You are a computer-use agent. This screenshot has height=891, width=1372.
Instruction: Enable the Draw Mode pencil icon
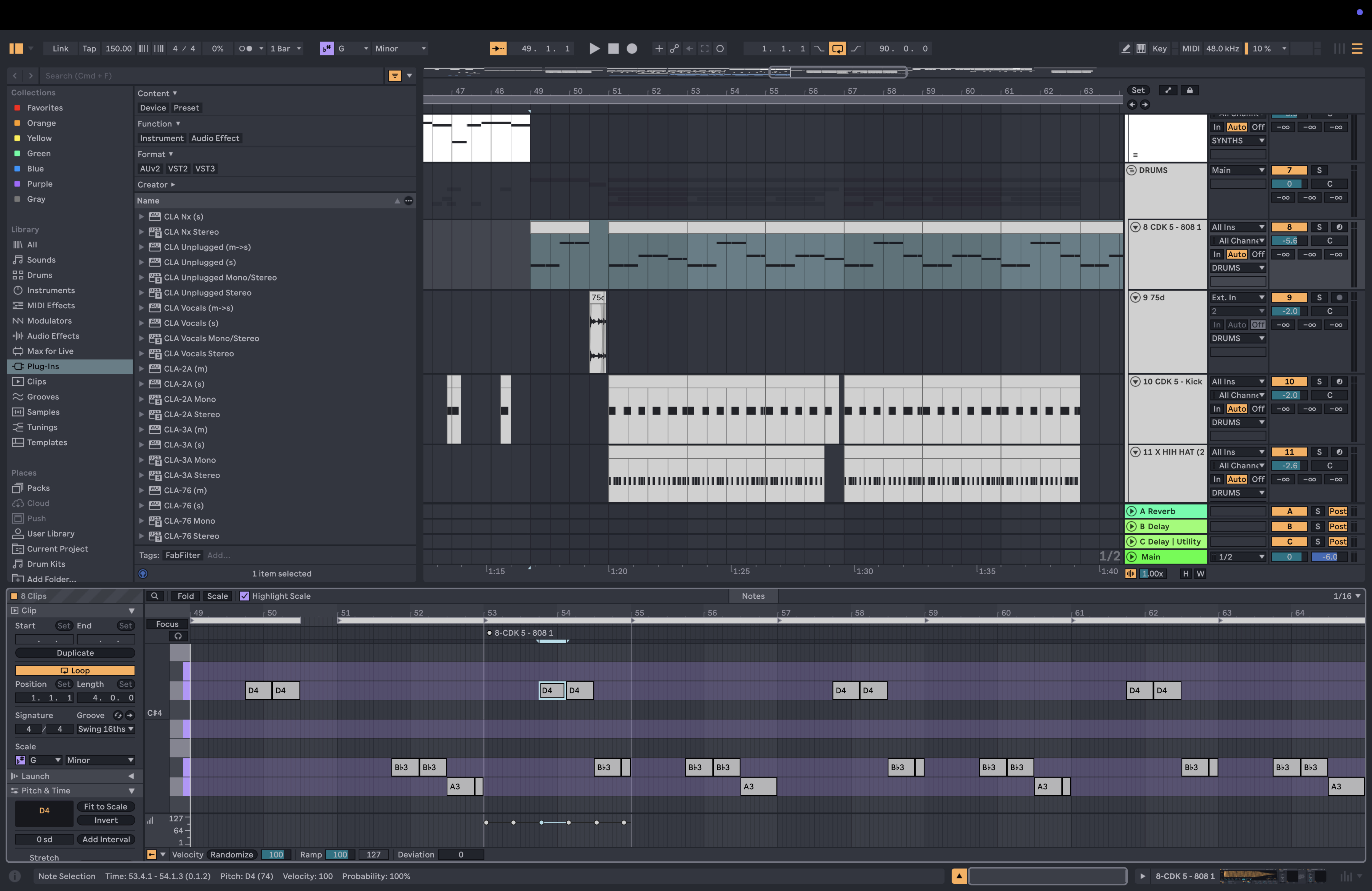1125,48
